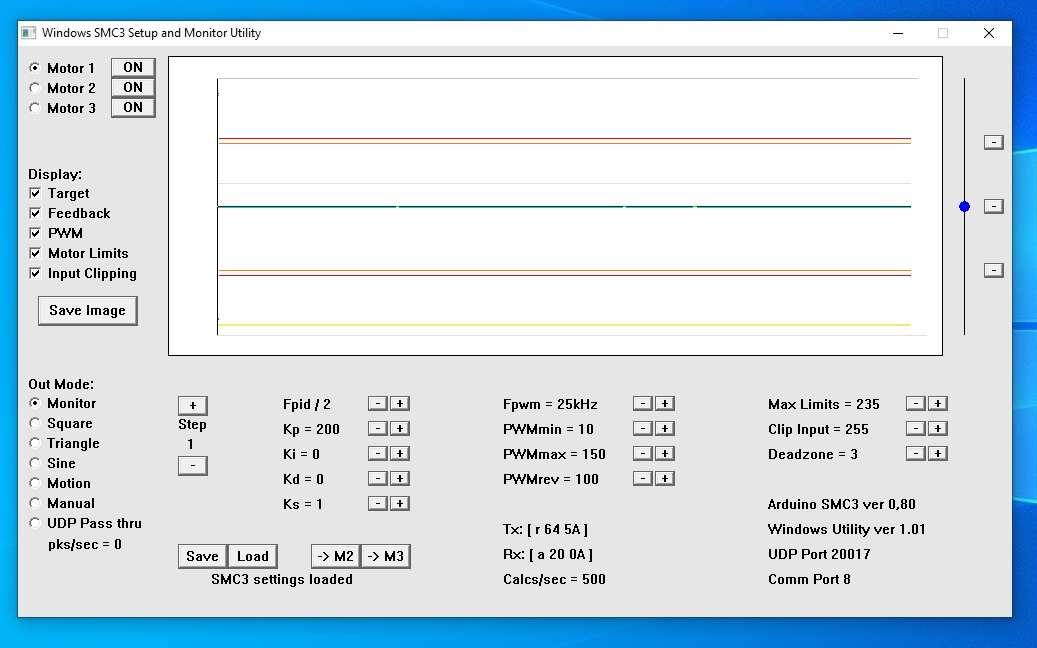Decrease PWMrev with its minus button
This screenshot has height=648, width=1037.
click(x=643, y=479)
